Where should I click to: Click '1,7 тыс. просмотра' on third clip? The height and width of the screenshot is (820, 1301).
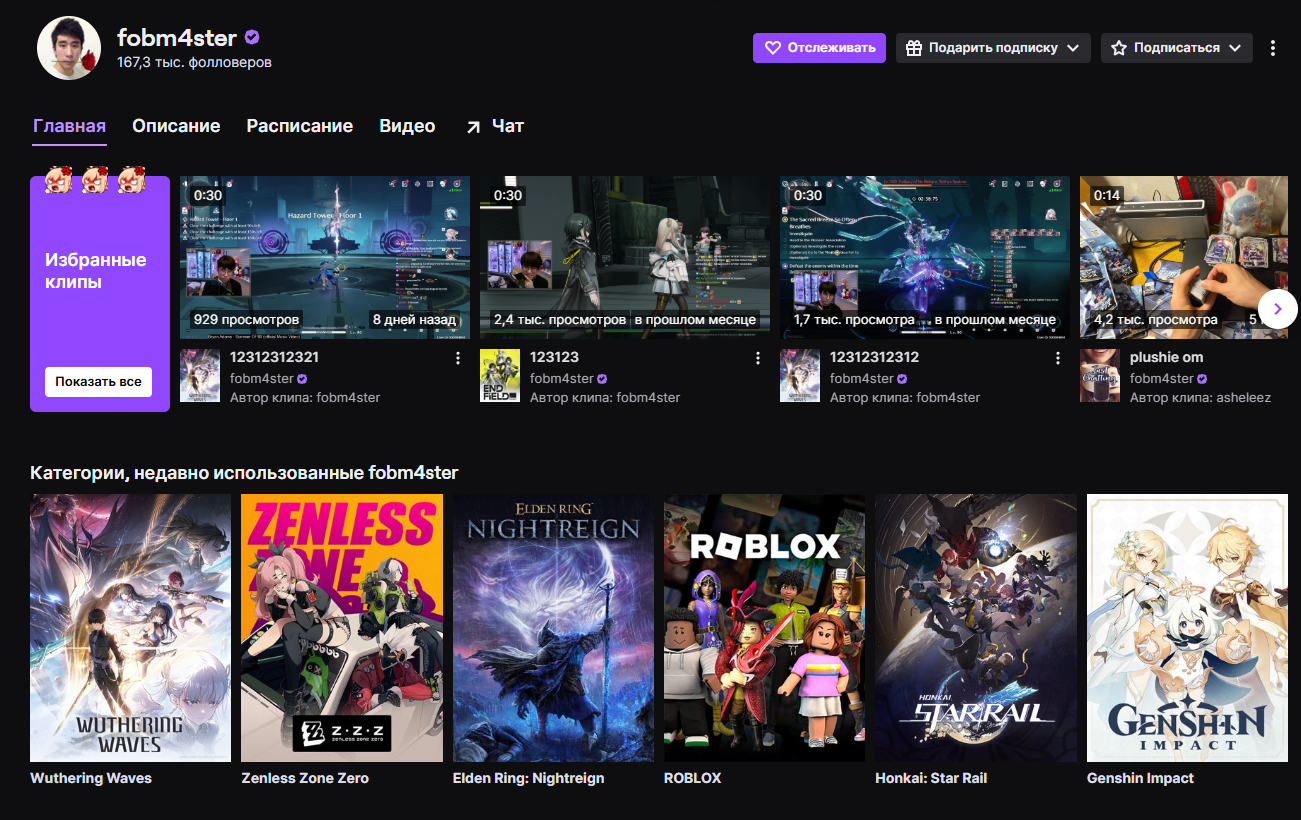point(855,320)
